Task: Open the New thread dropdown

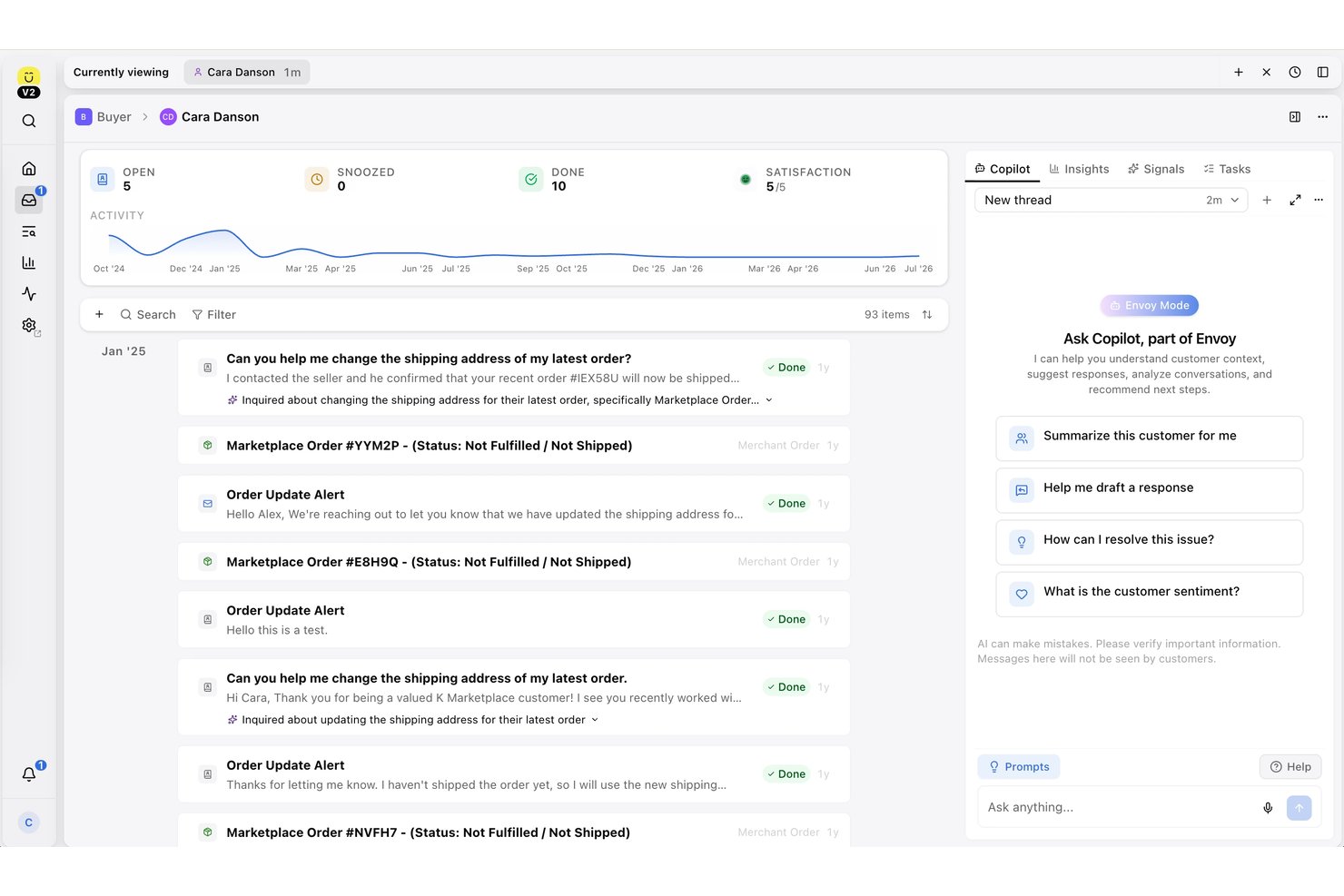Action: tap(1112, 201)
